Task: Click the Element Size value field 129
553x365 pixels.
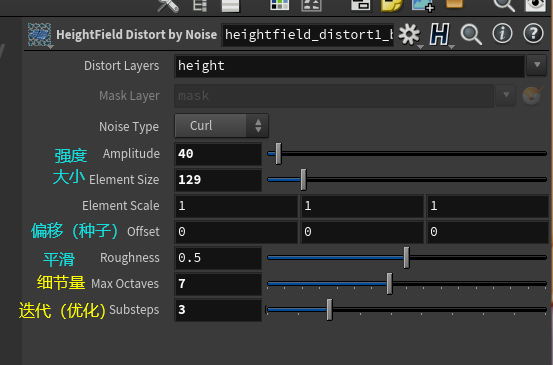Action: click(x=218, y=180)
